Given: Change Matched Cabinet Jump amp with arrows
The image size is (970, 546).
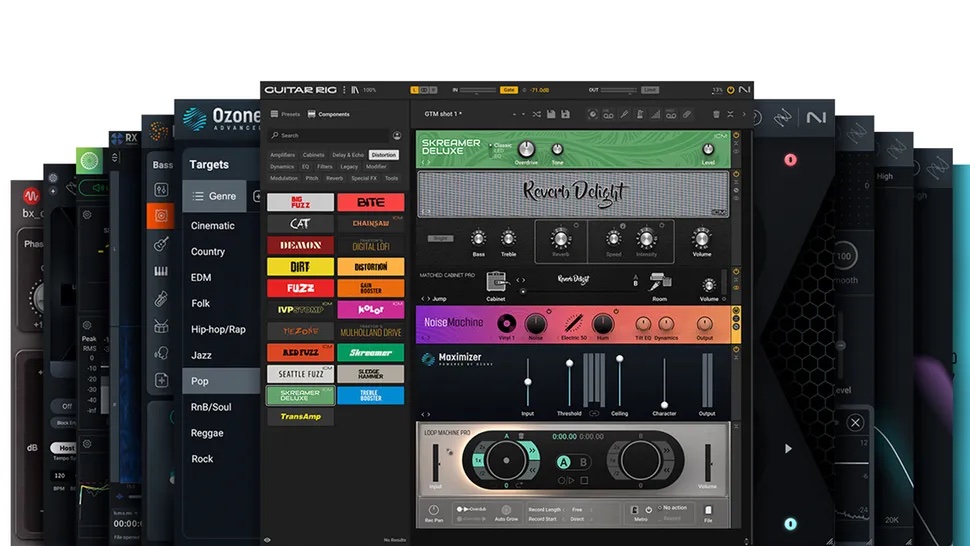Looking at the screenshot, I should pyautogui.click(x=426, y=299).
